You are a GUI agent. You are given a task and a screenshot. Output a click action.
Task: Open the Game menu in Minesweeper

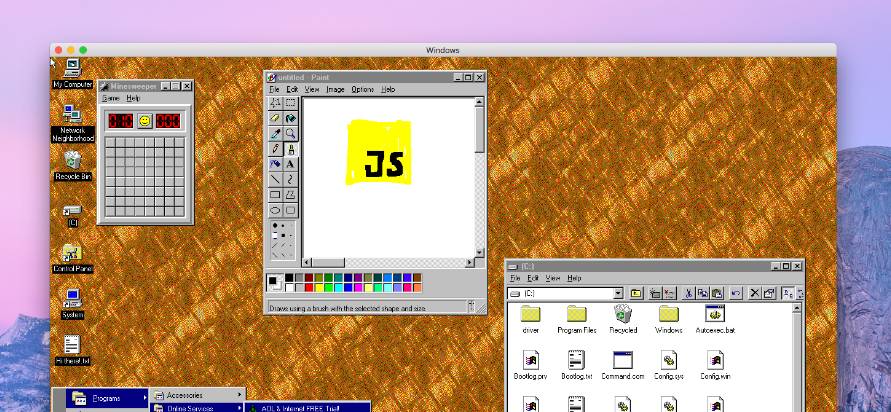[110, 98]
